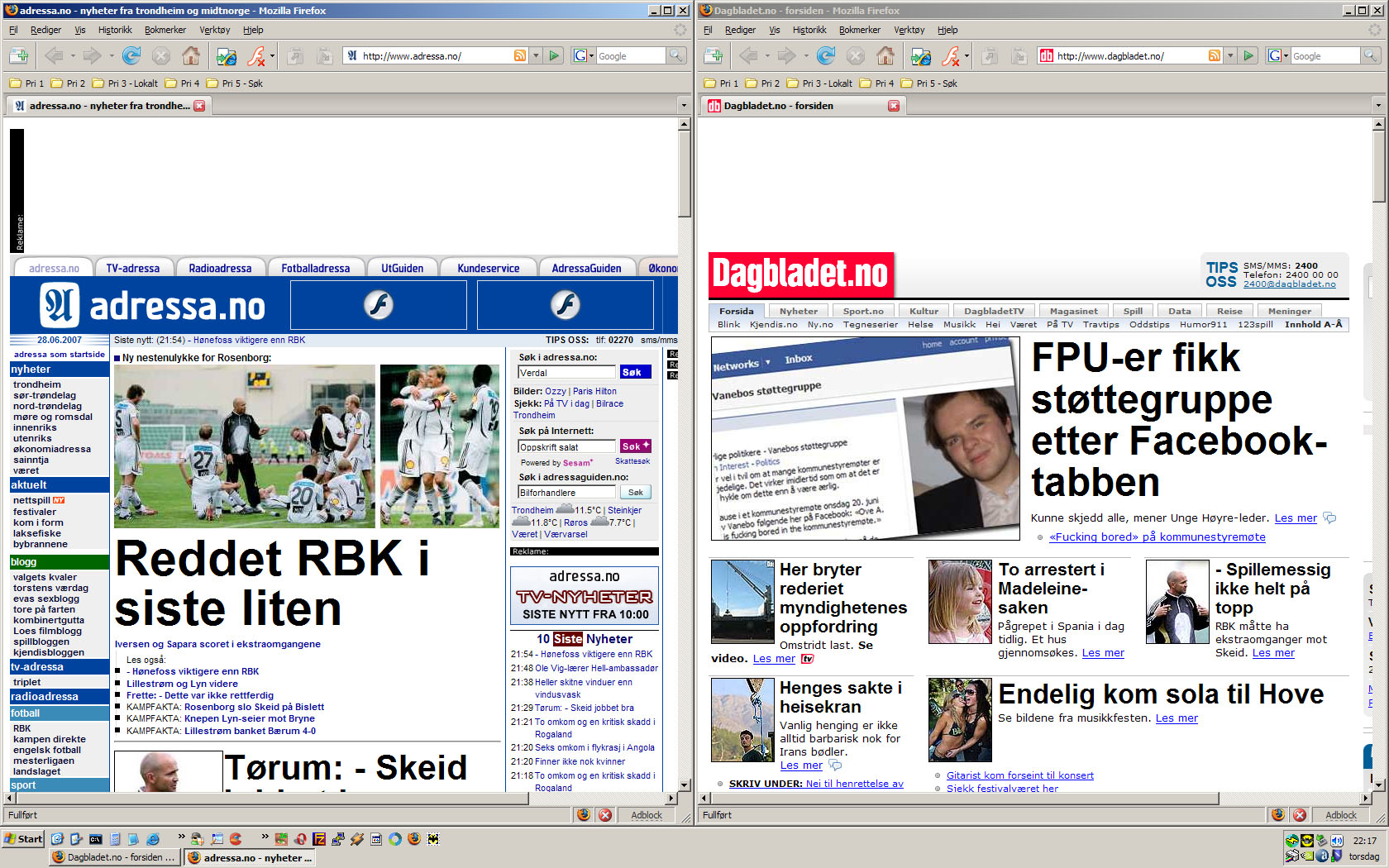Switch to Dagbladet.no taskbar button

pos(115,857)
